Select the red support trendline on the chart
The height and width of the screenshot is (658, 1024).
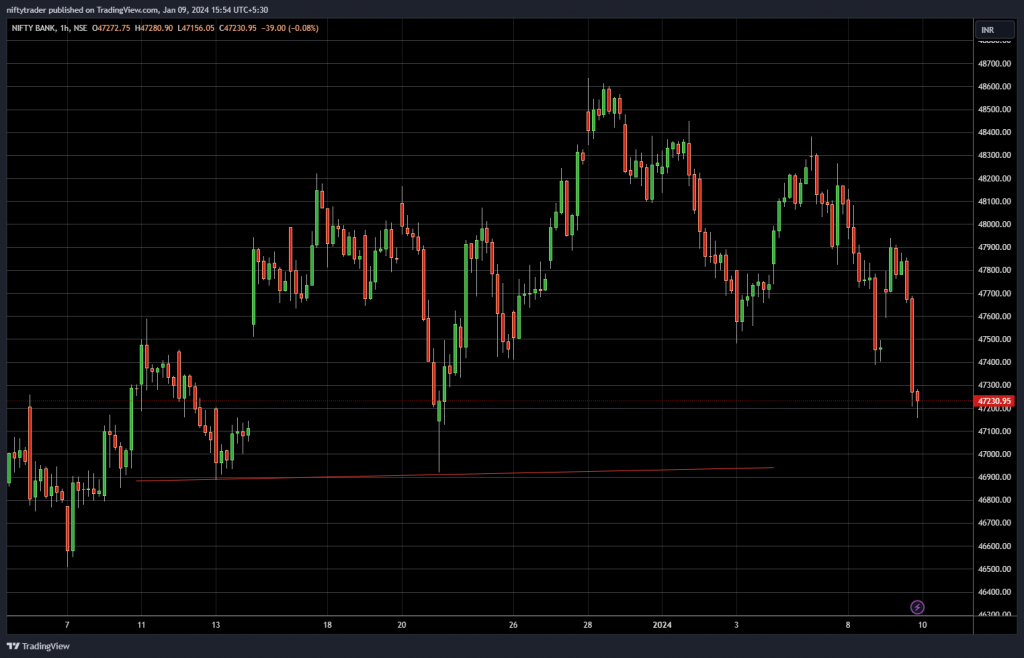point(455,474)
